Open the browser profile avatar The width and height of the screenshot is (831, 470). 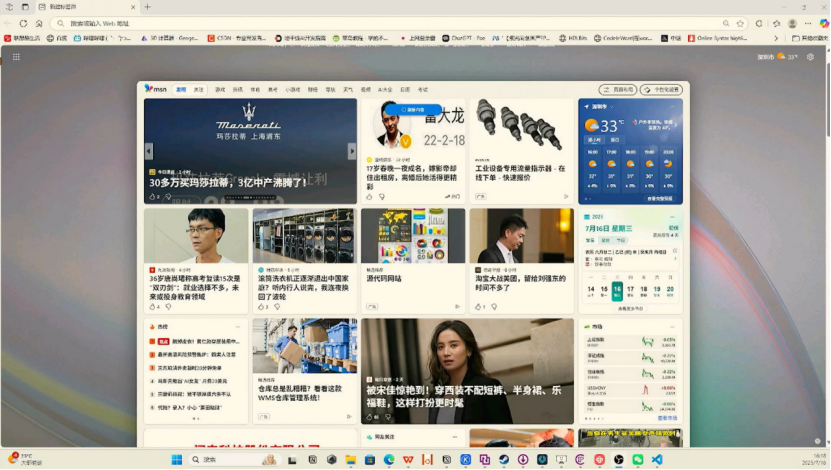coord(792,23)
